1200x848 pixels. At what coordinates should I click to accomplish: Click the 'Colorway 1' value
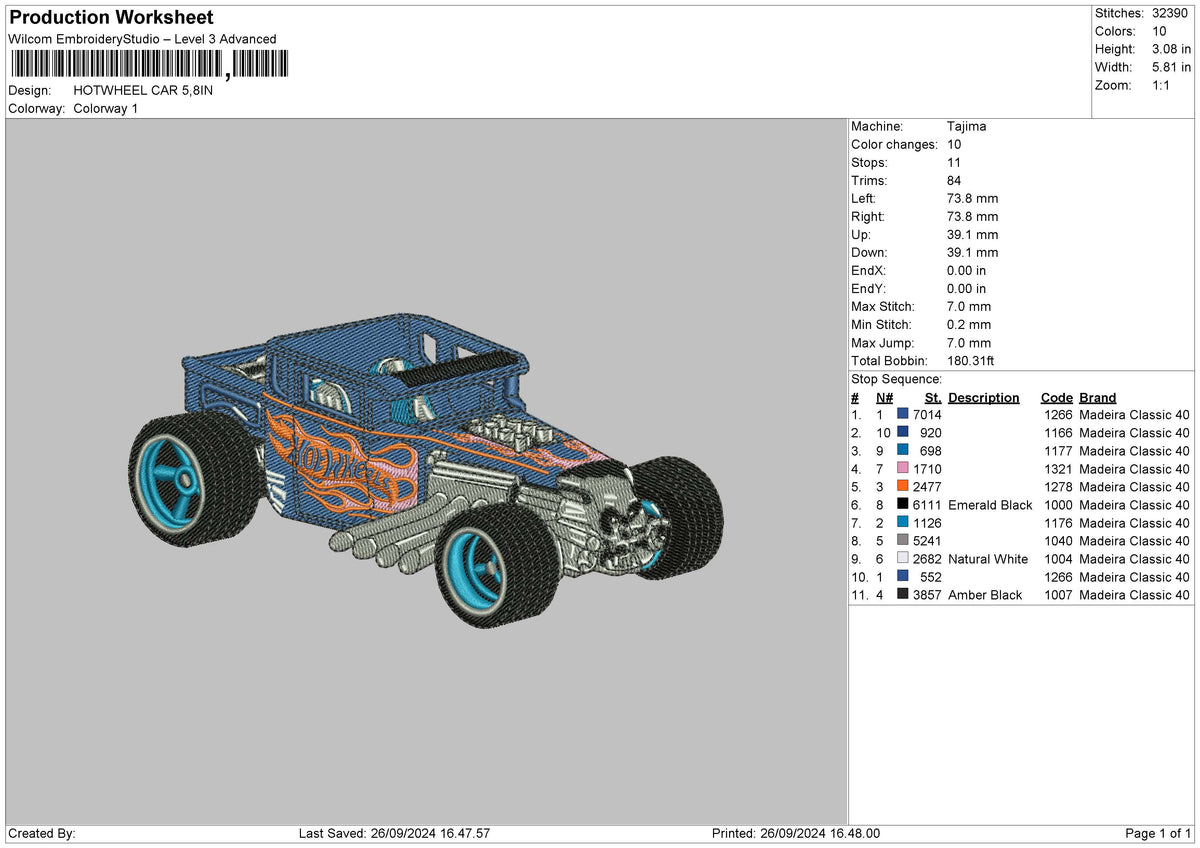106,108
